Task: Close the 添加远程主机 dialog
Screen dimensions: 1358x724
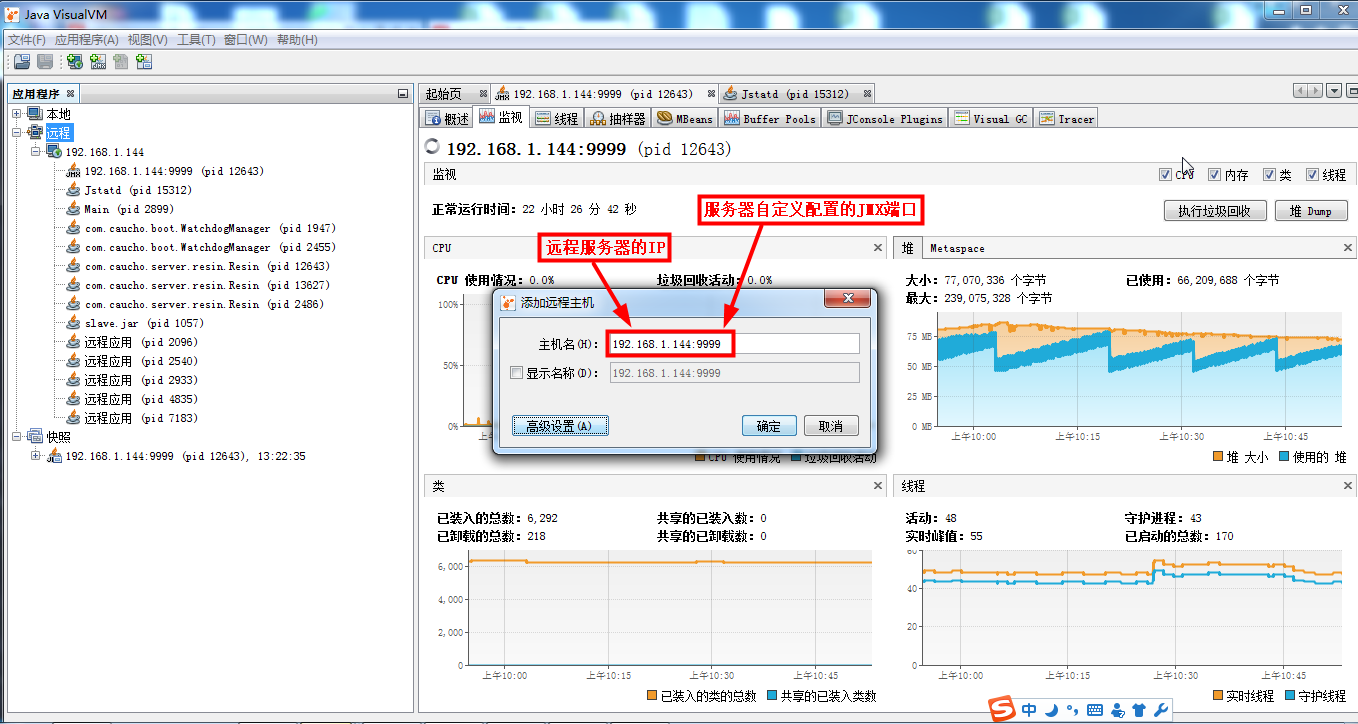Action: tap(849, 300)
